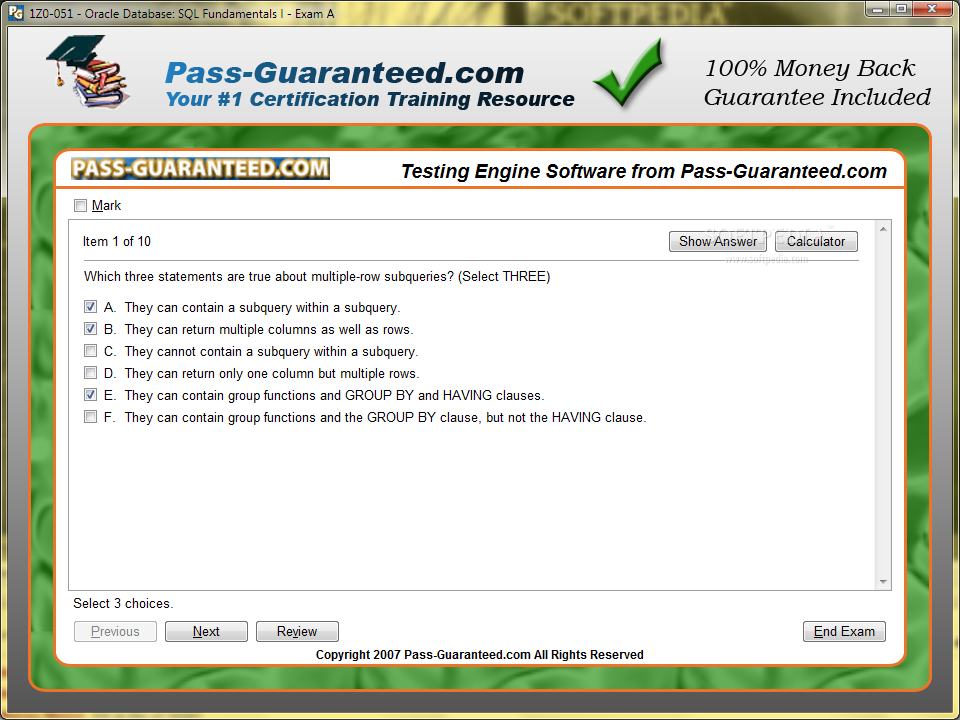Click answer text 'They cannot contain a subquery'
Viewport: 960px width, 720px height.
point(271,351)
